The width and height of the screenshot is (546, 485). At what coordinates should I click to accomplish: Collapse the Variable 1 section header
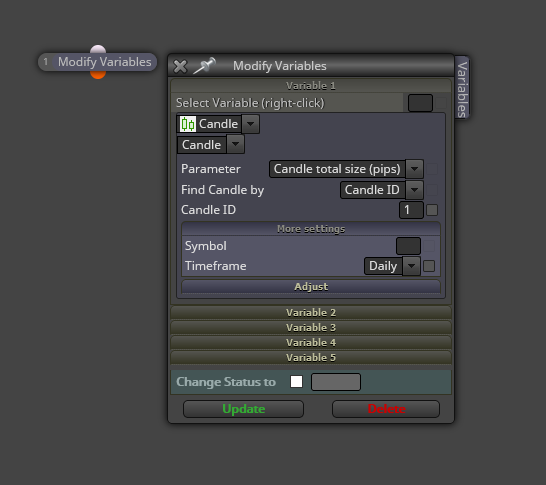(311, 86)
